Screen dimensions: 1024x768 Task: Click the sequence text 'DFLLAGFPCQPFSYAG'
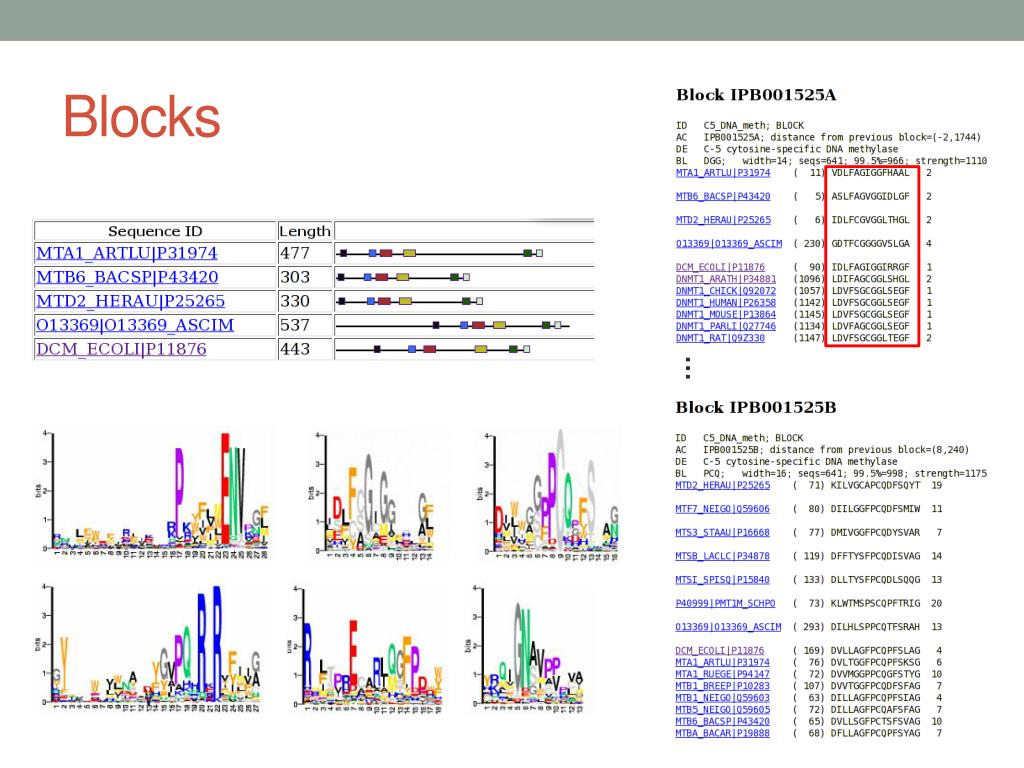point(875,733)
